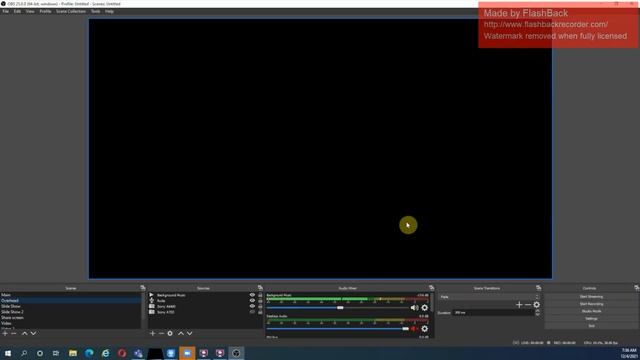The image size is (640, 360).
Task: Click the transition Duration input field
Action: 493,313
